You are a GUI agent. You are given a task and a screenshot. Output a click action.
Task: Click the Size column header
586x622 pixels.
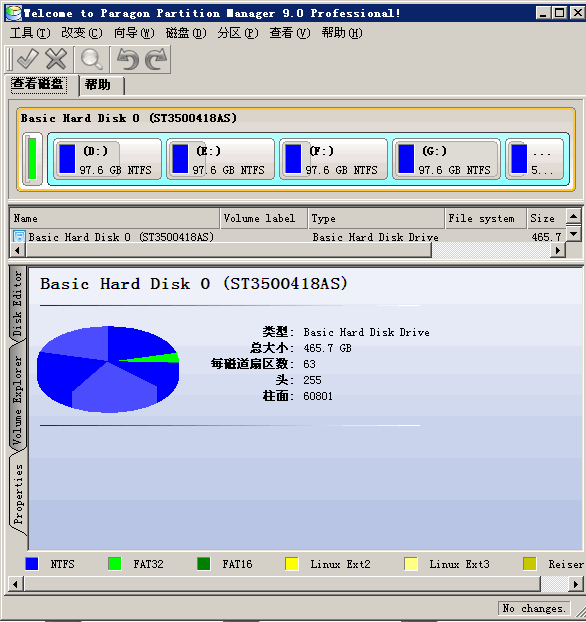pyautogui.click(x=546, y=219)
